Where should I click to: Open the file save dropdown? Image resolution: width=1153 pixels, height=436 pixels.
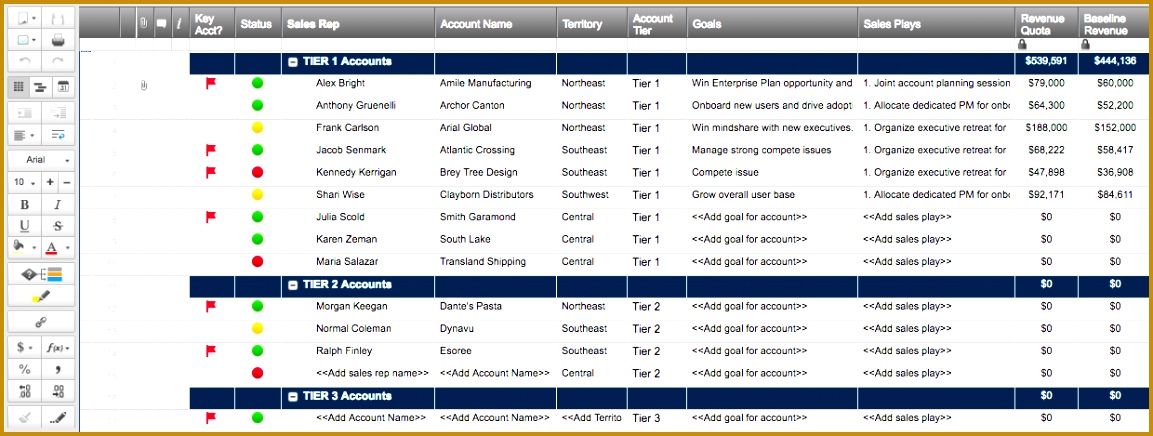tap(24, 18)
